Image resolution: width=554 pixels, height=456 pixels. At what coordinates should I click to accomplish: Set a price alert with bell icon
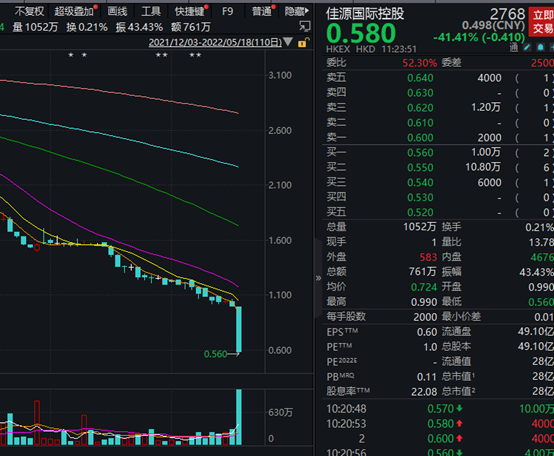click(x=540, y=47)
